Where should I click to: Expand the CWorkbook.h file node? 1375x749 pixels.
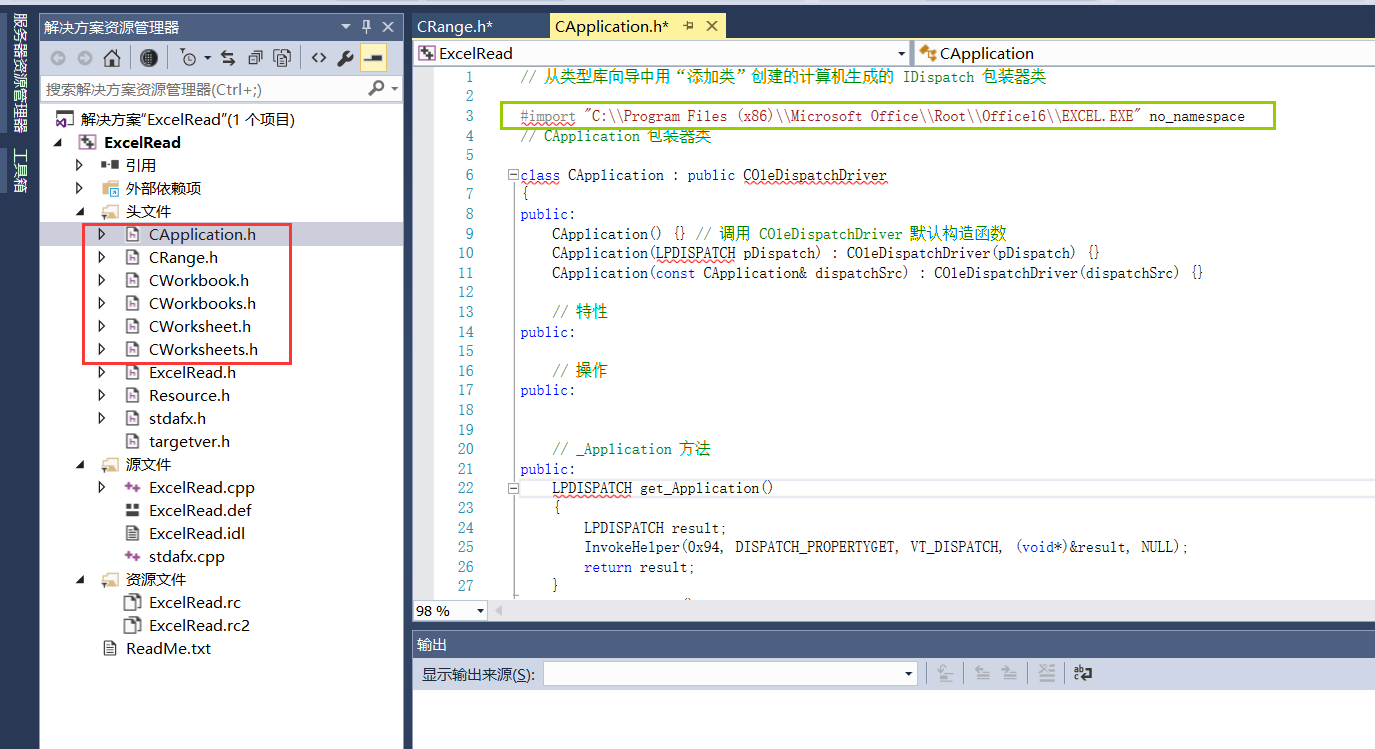click(x=102, y=280)
